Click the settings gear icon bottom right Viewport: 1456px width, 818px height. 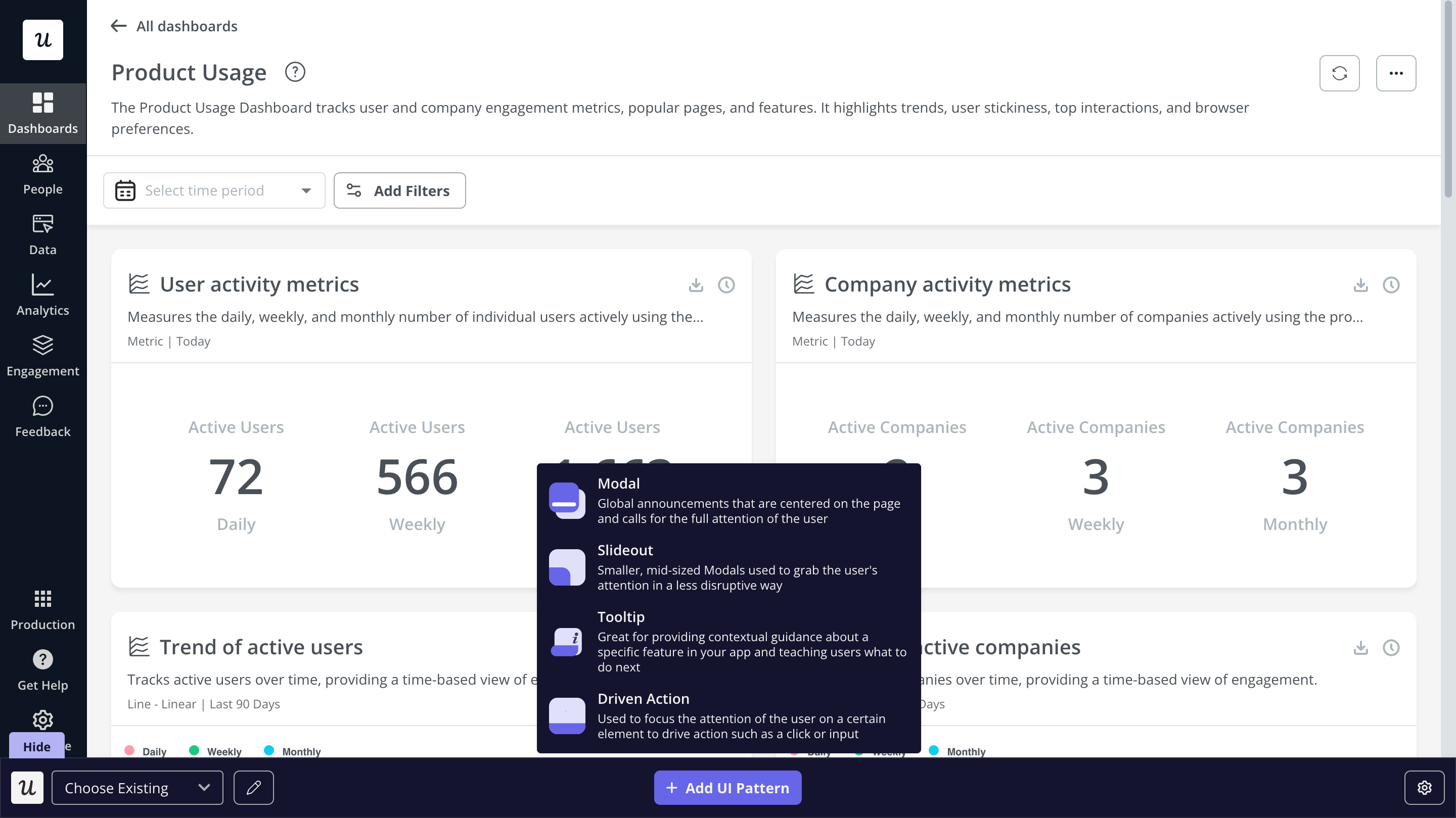click(1425, 788)
